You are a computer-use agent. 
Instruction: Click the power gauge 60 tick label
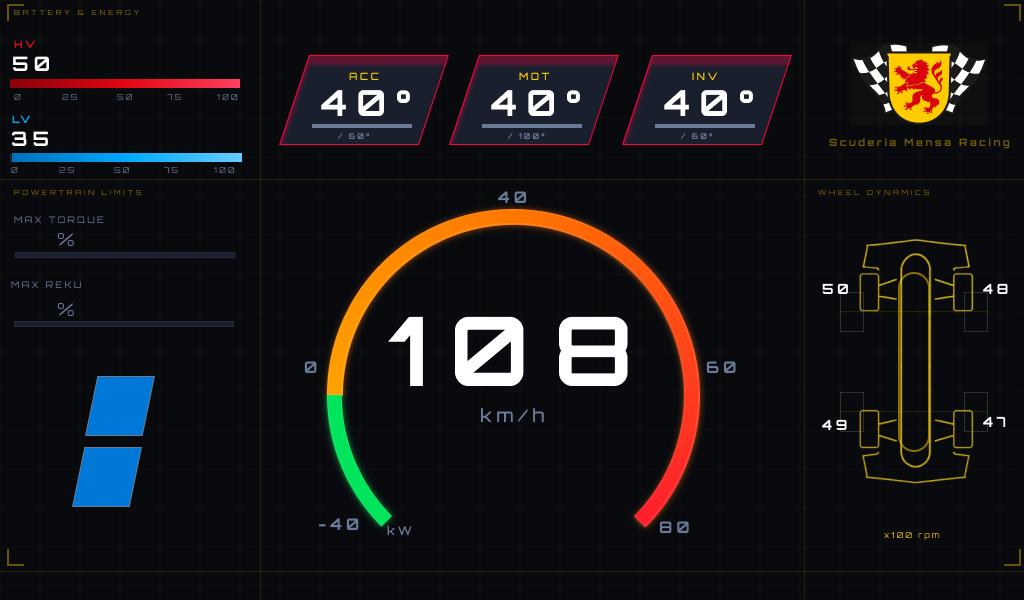click(721, 368)
